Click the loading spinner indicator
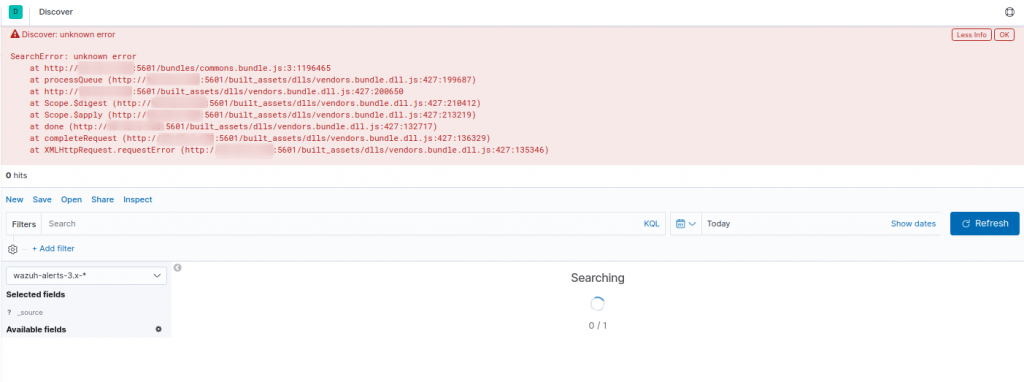 point(598,304)
